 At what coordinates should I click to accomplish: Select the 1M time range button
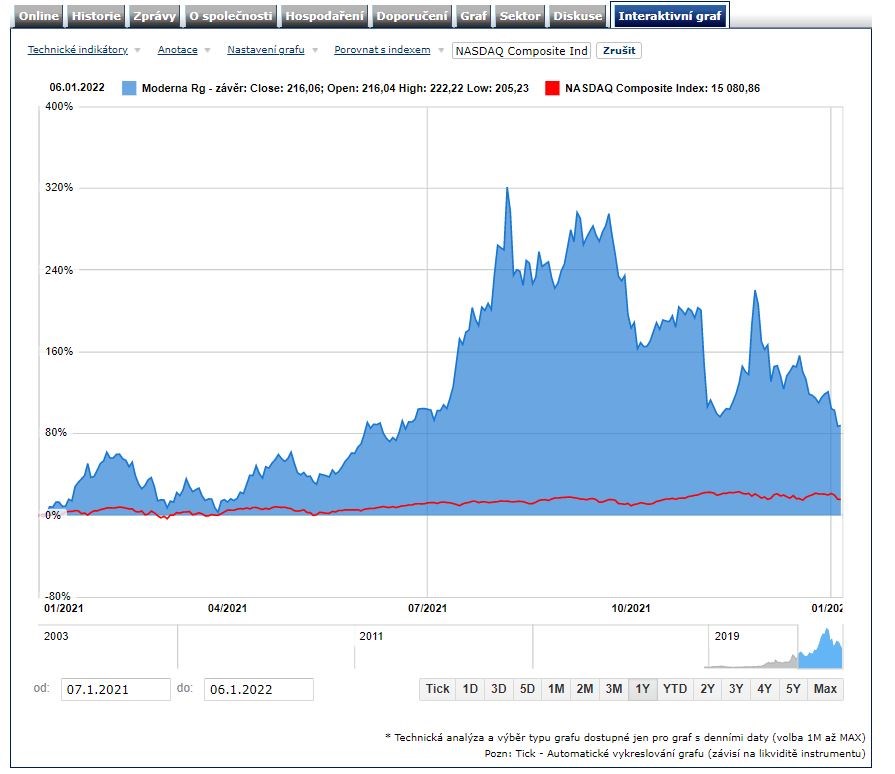(556, 689)
